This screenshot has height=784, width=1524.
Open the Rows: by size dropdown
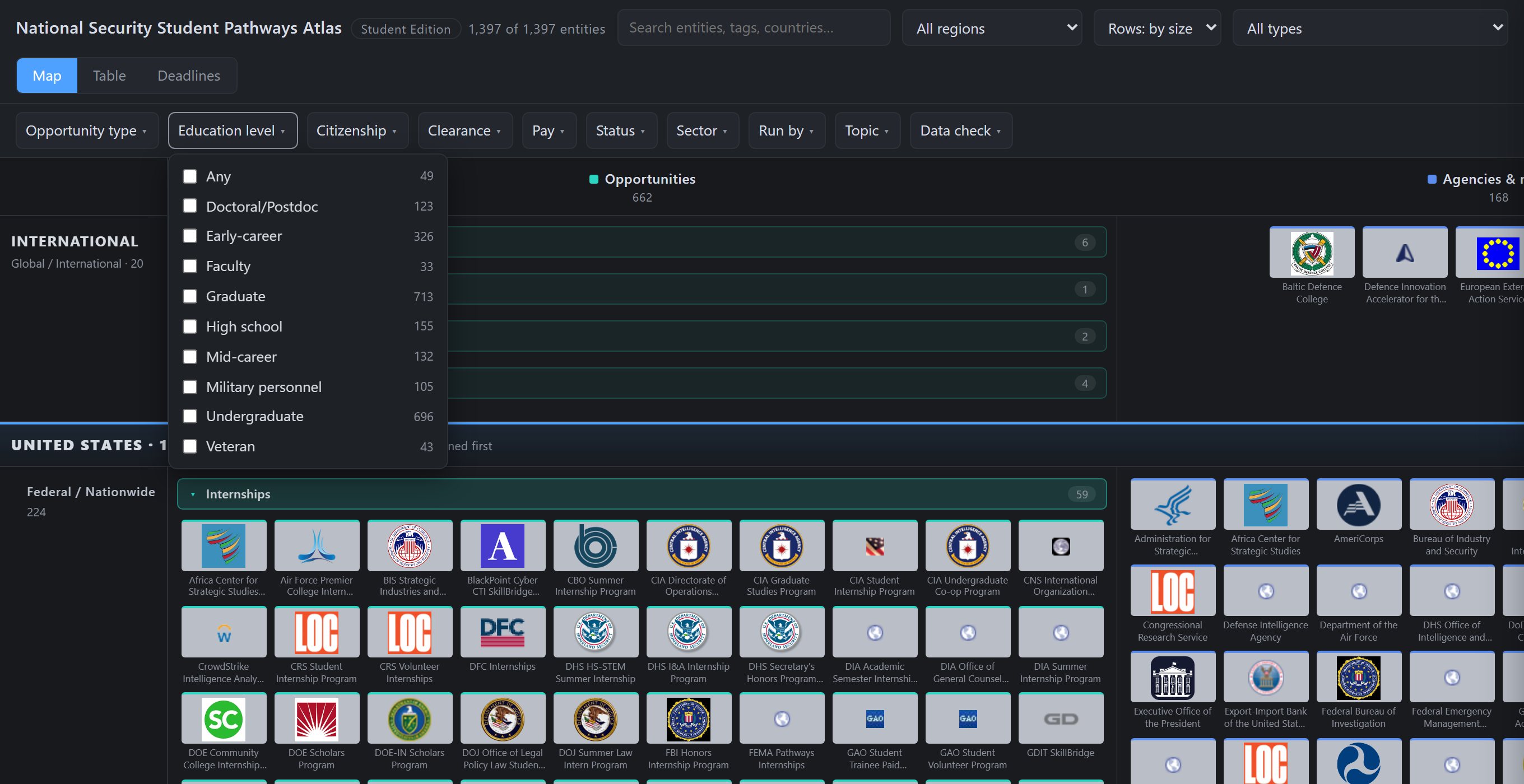(x=1157, y=28)
